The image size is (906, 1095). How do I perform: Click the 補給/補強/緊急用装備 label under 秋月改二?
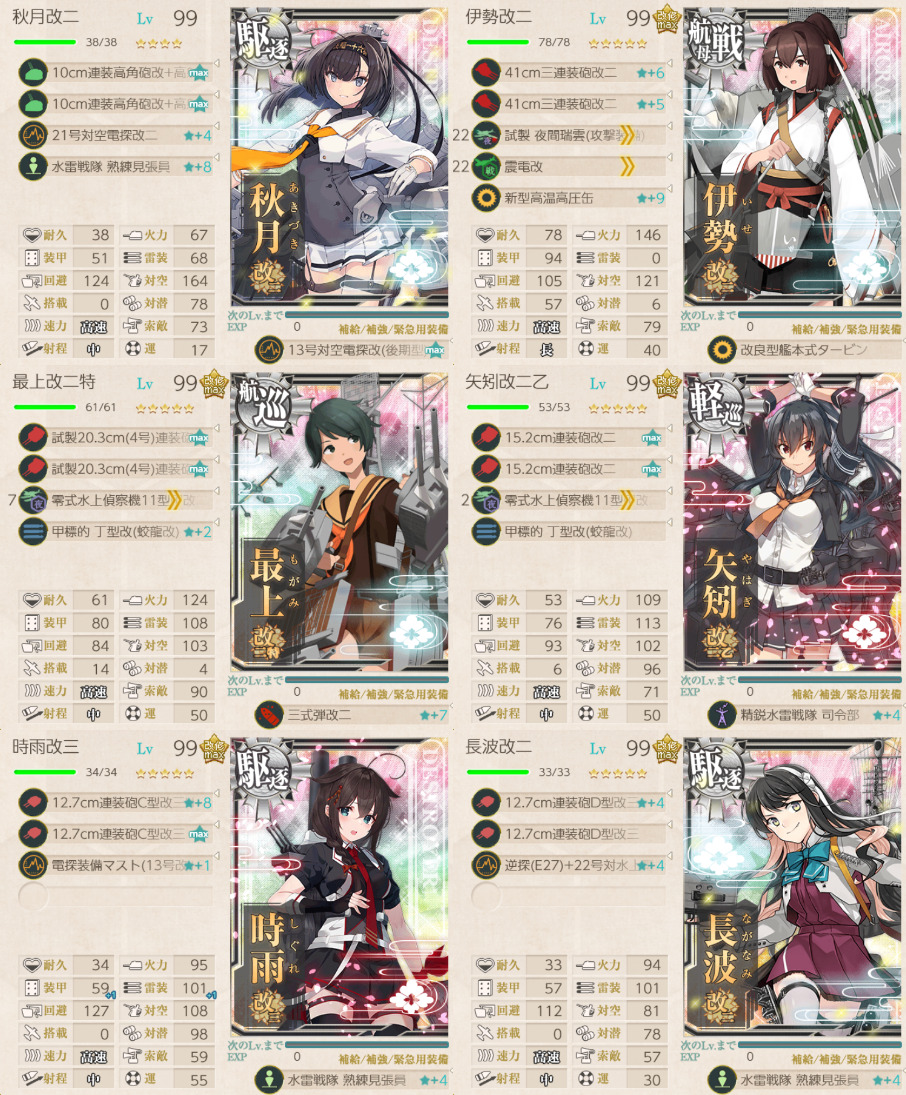[393, 328]
